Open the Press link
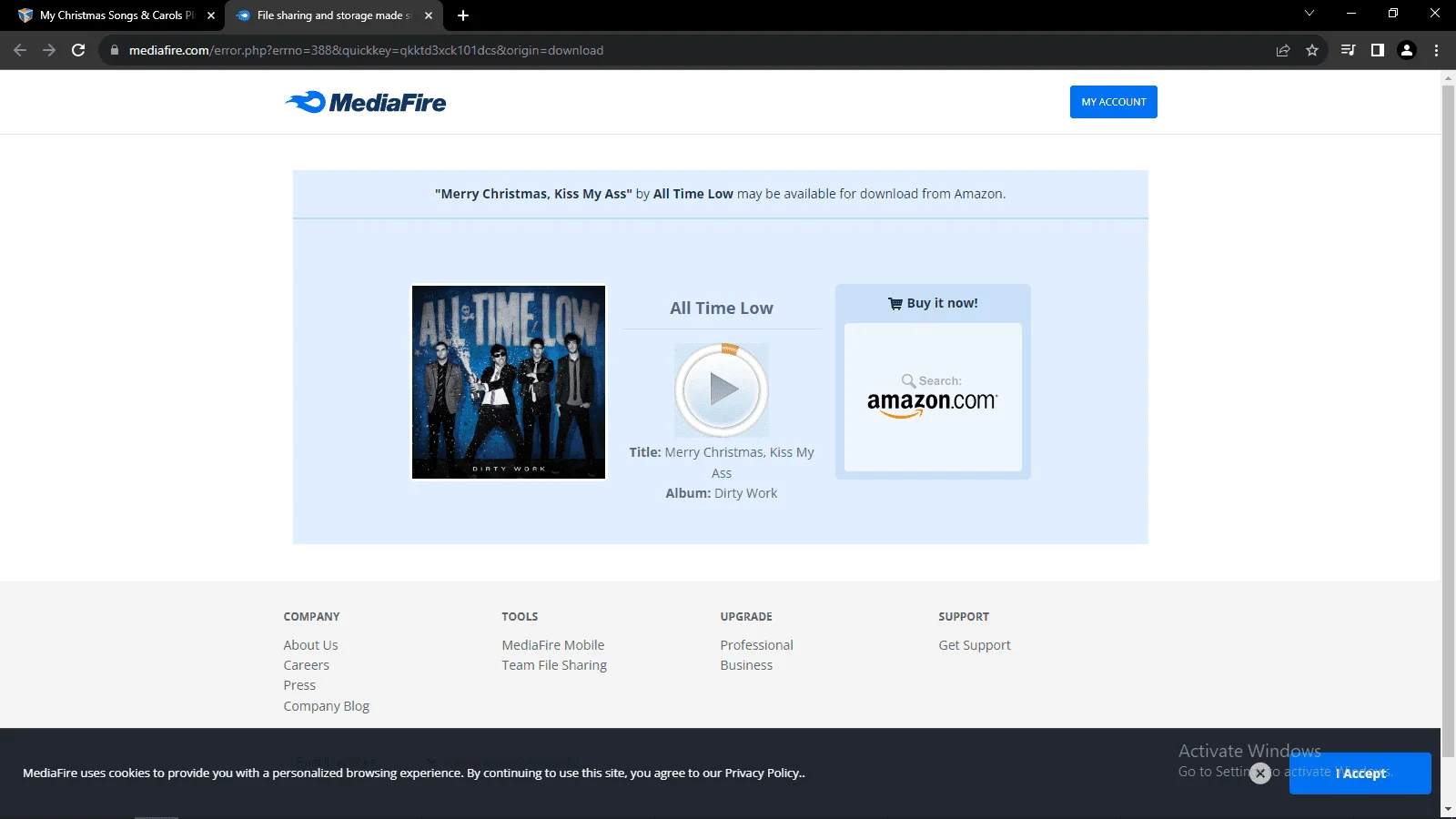The height and width of the screenshot is (819, 1456). coord(299,685)
